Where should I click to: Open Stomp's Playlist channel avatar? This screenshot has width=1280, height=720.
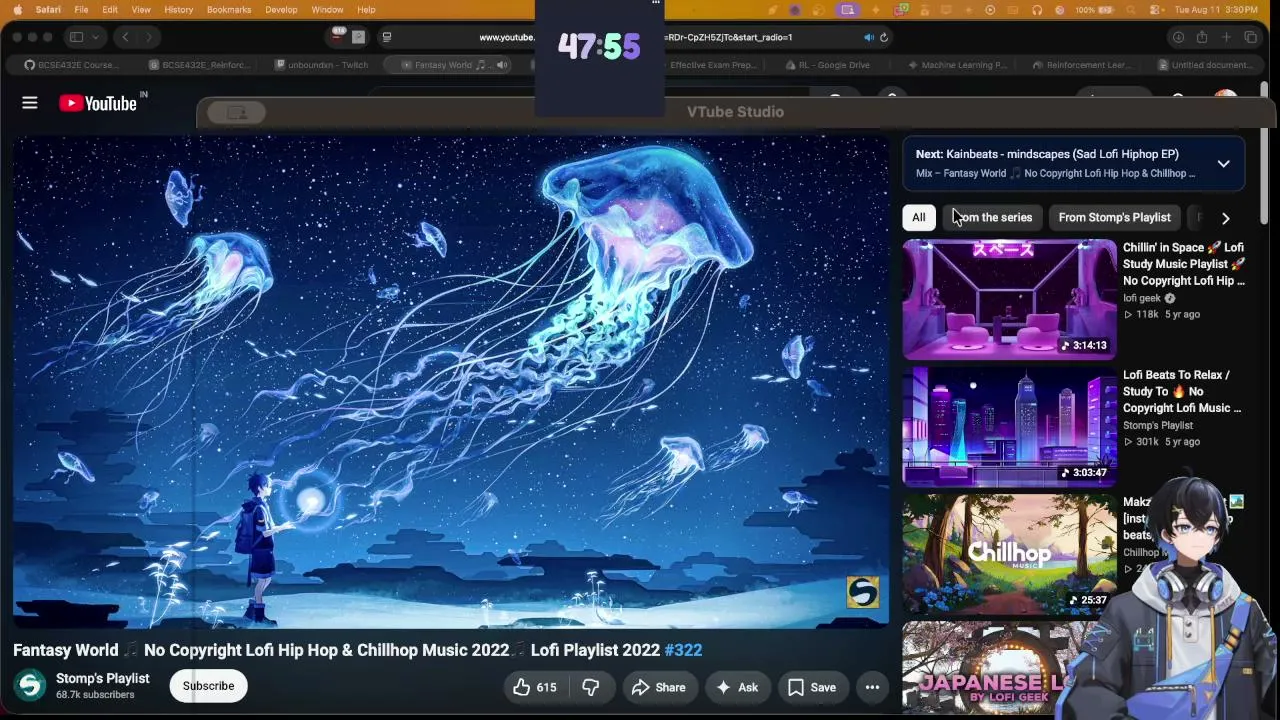pyautogui.click(x=30, y=685)
